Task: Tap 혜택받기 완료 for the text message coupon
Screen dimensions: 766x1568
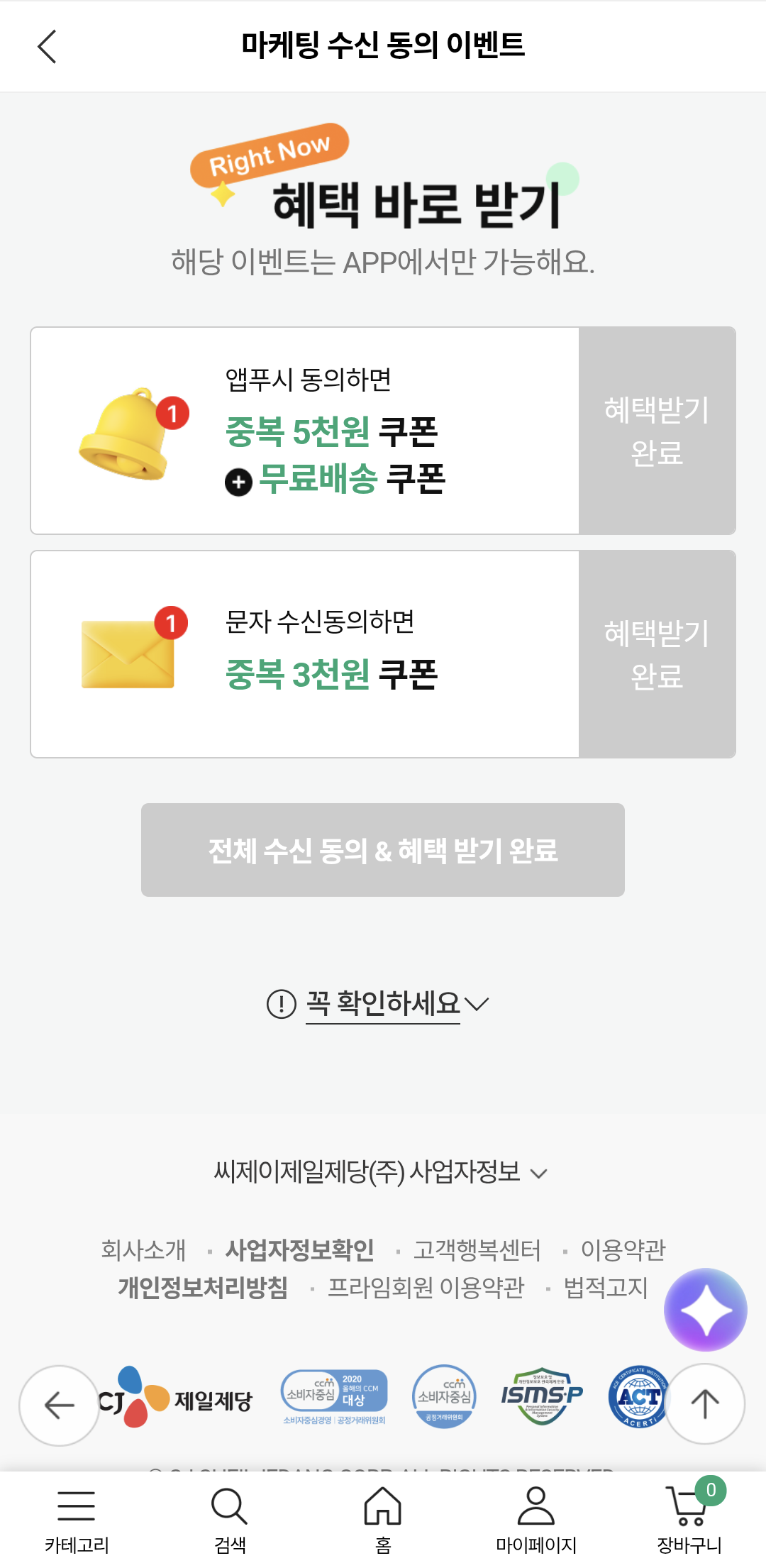Action: click(657, 654)
